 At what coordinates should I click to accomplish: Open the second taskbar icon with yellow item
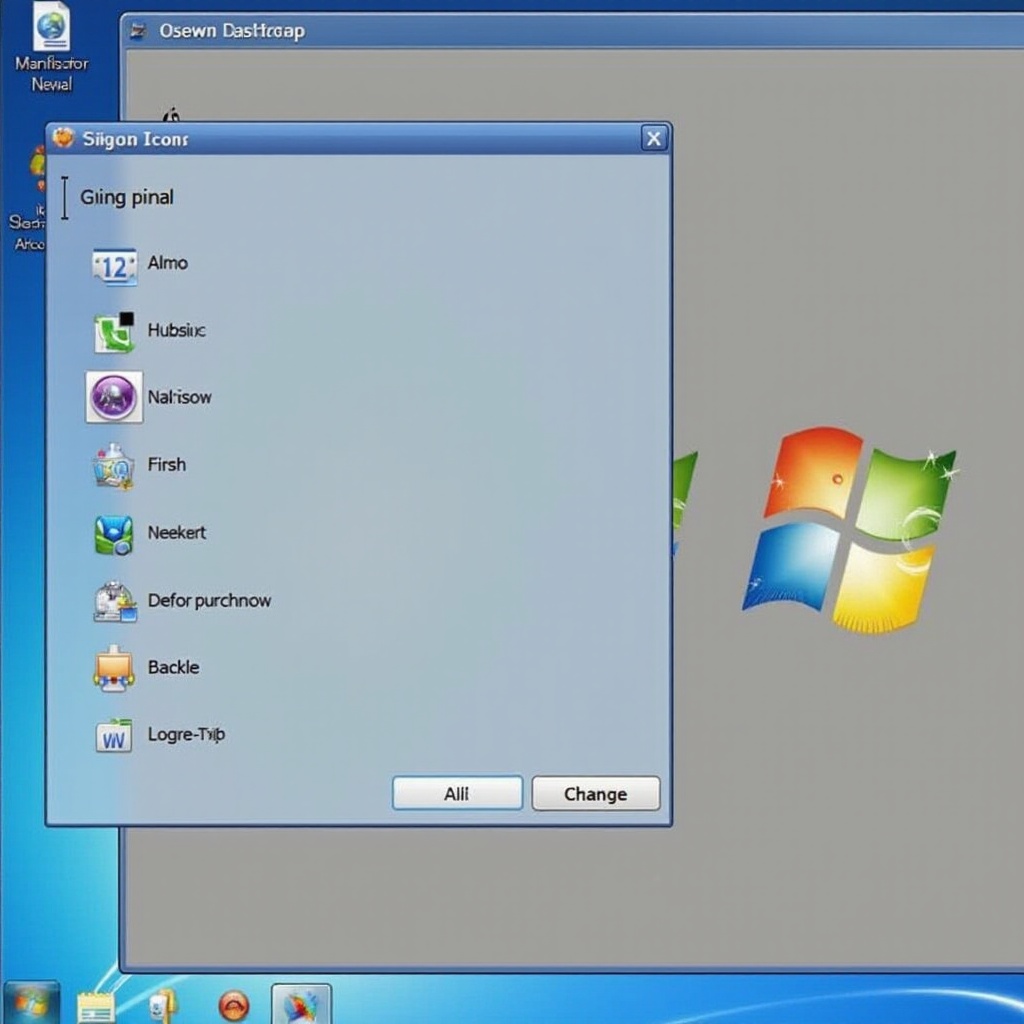[x=163, y=1006]
